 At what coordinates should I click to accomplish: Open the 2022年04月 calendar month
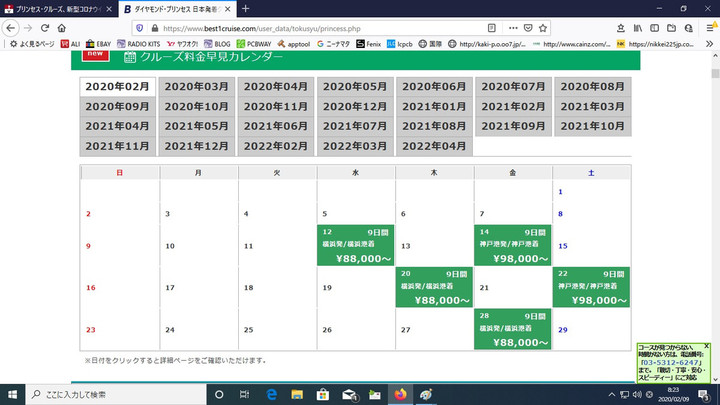(x=434, y=146)
